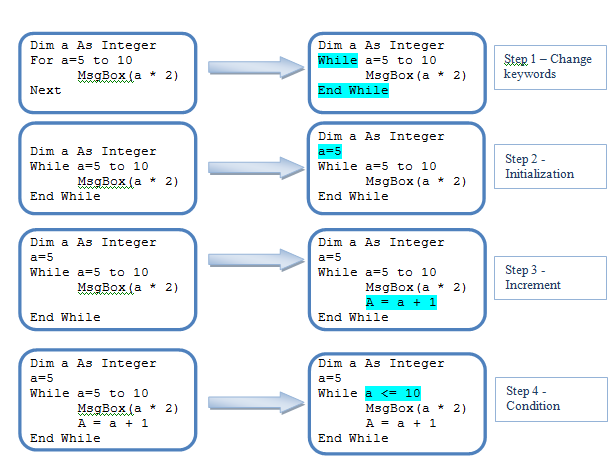Select the arrow in the Step 4 Condition row
This screenshot has height=465, width=615.
point(255,401)
